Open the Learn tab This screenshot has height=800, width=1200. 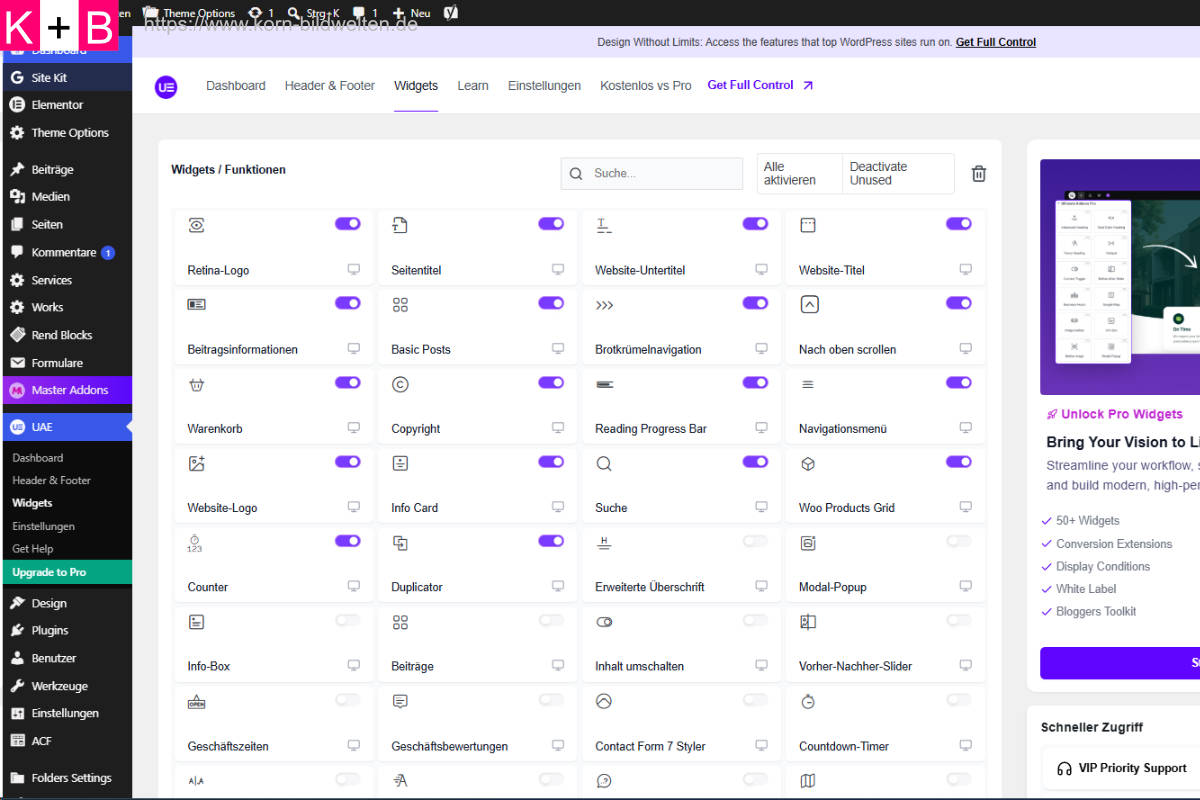[x=473, y=86]
